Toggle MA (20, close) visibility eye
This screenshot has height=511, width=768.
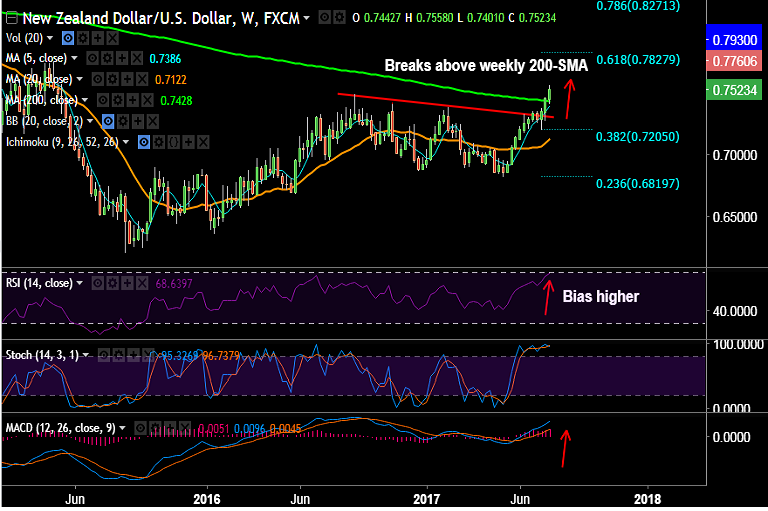click(97, 79)
